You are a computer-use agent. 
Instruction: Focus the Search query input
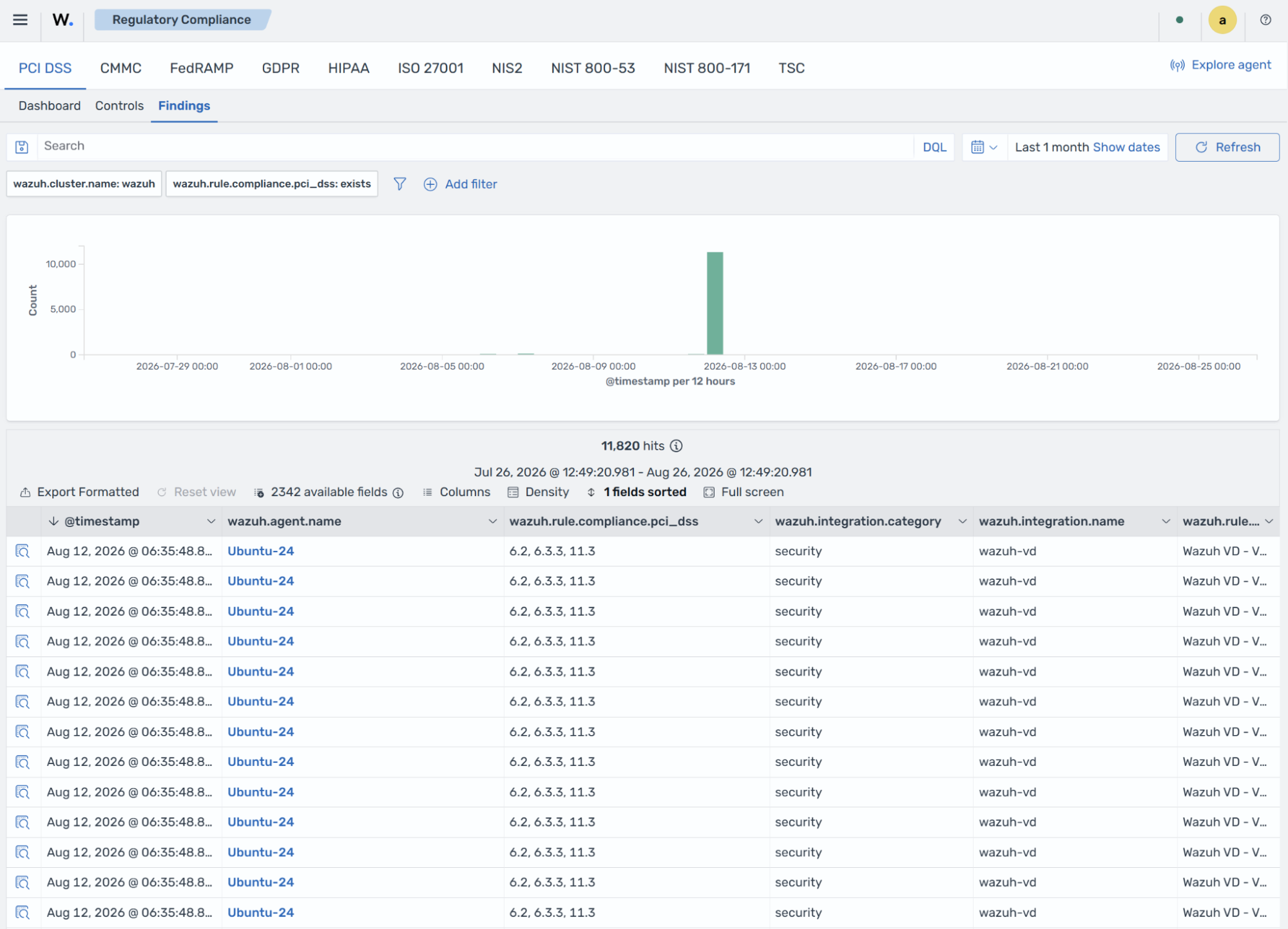476,147
